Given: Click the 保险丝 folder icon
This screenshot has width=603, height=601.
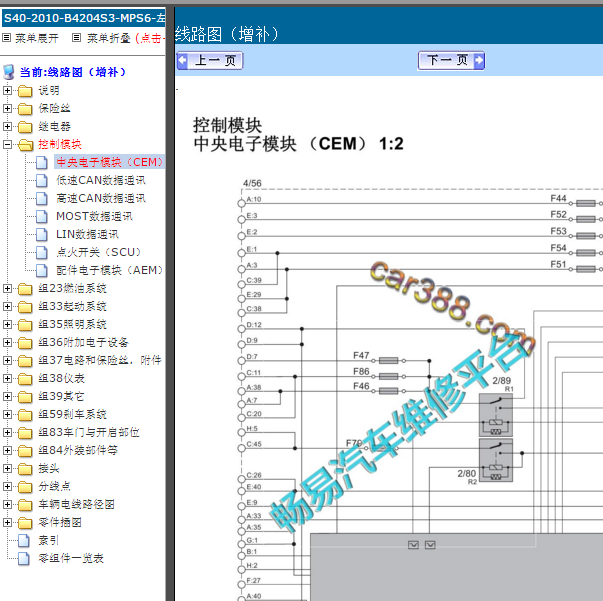Looking at the screenshot, I should click(25, 109).
